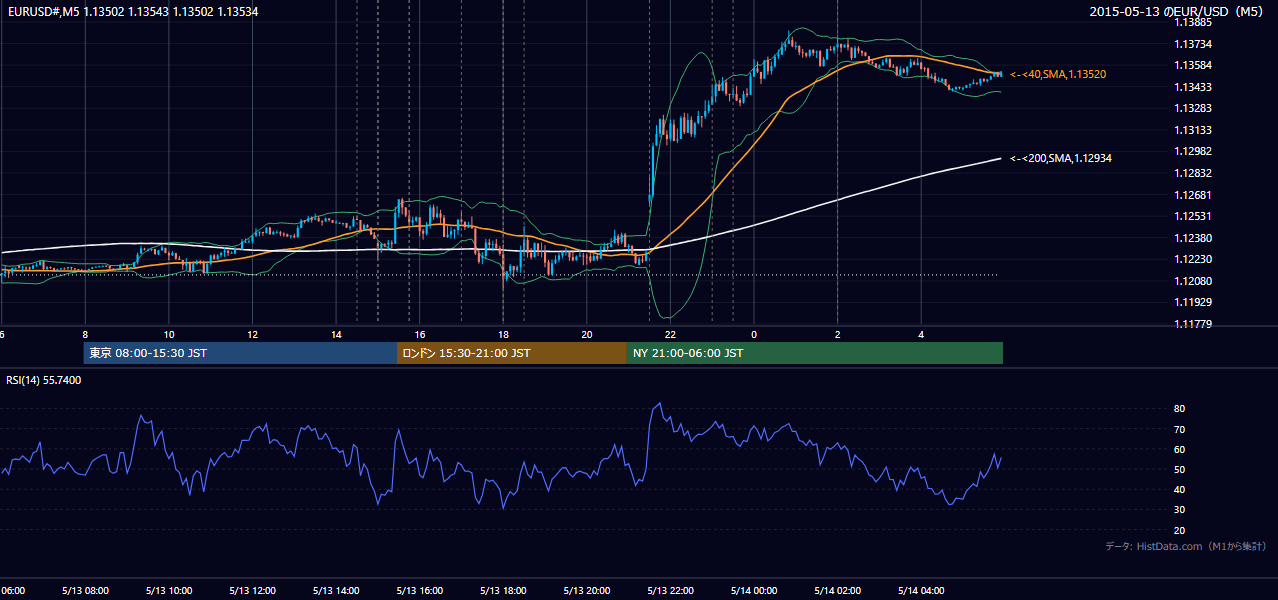The height and width of the screenshot is (600, 1278).
Task: Click the RSI scale value 70
Action: tap(1179, 429)
